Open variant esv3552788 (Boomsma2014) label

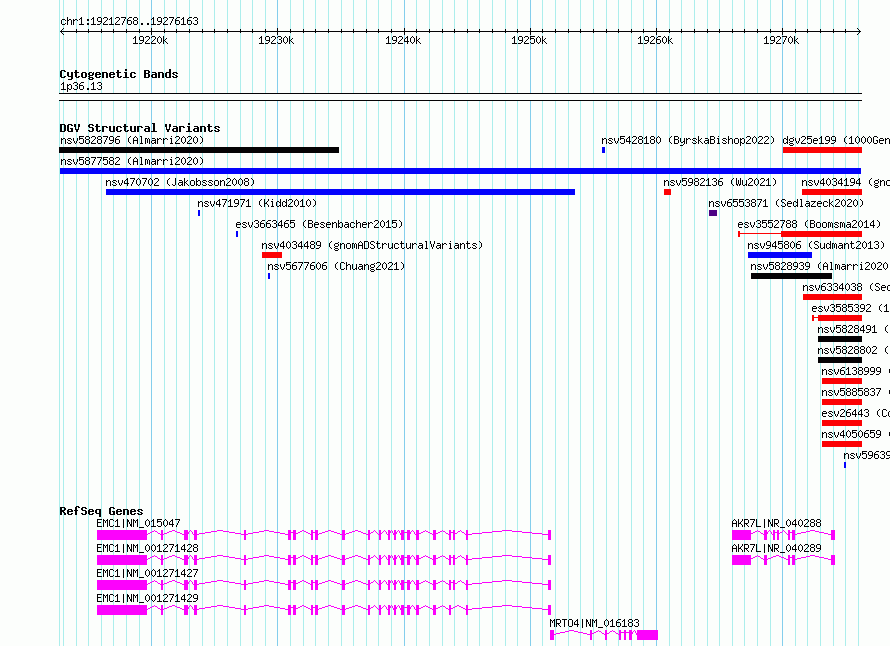[809, 224]
